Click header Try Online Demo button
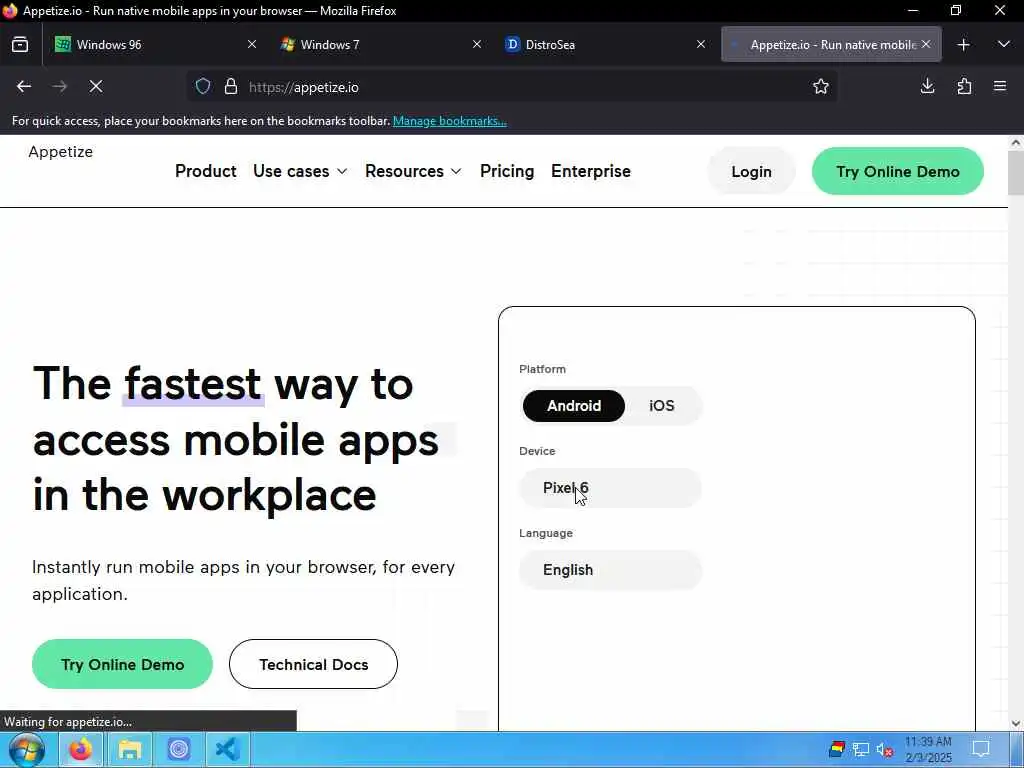The height and width of the screenshot is (768, 1024). pyautogui.click(x=897, y=171)
